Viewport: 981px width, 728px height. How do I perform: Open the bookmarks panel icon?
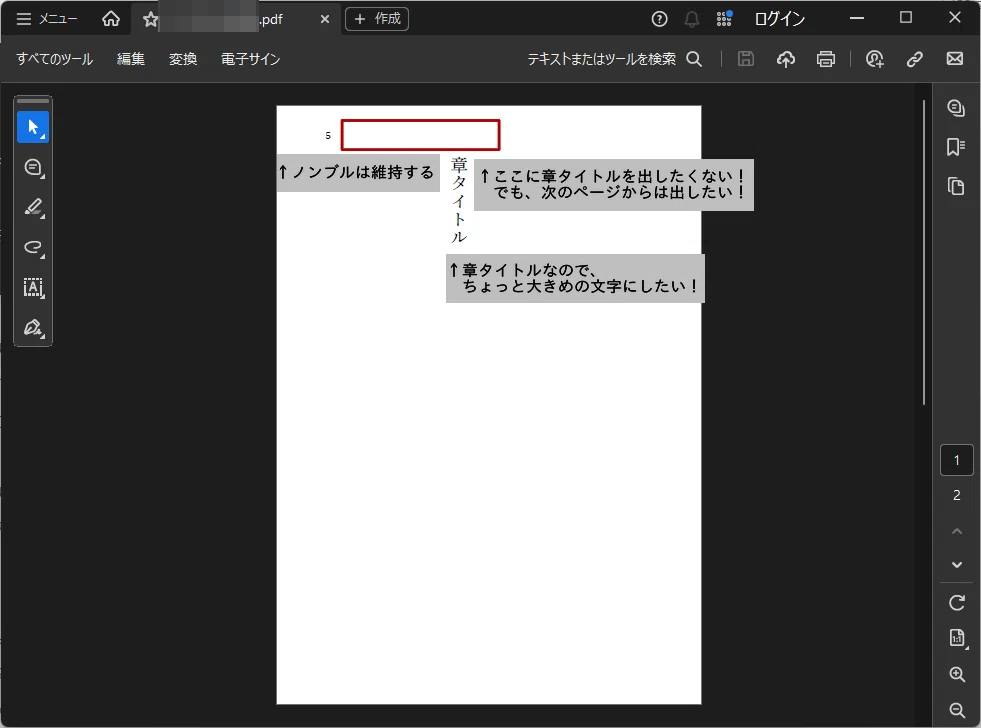[956, 147]
